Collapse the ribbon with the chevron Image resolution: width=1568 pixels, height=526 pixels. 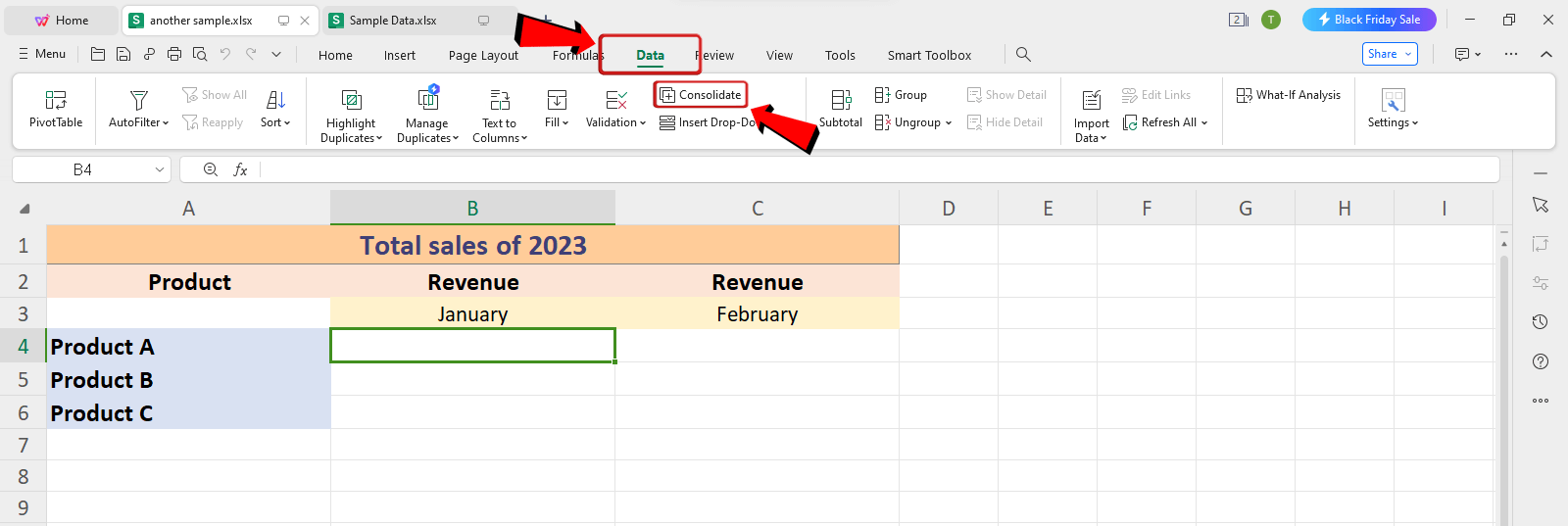click(1546, 55)
